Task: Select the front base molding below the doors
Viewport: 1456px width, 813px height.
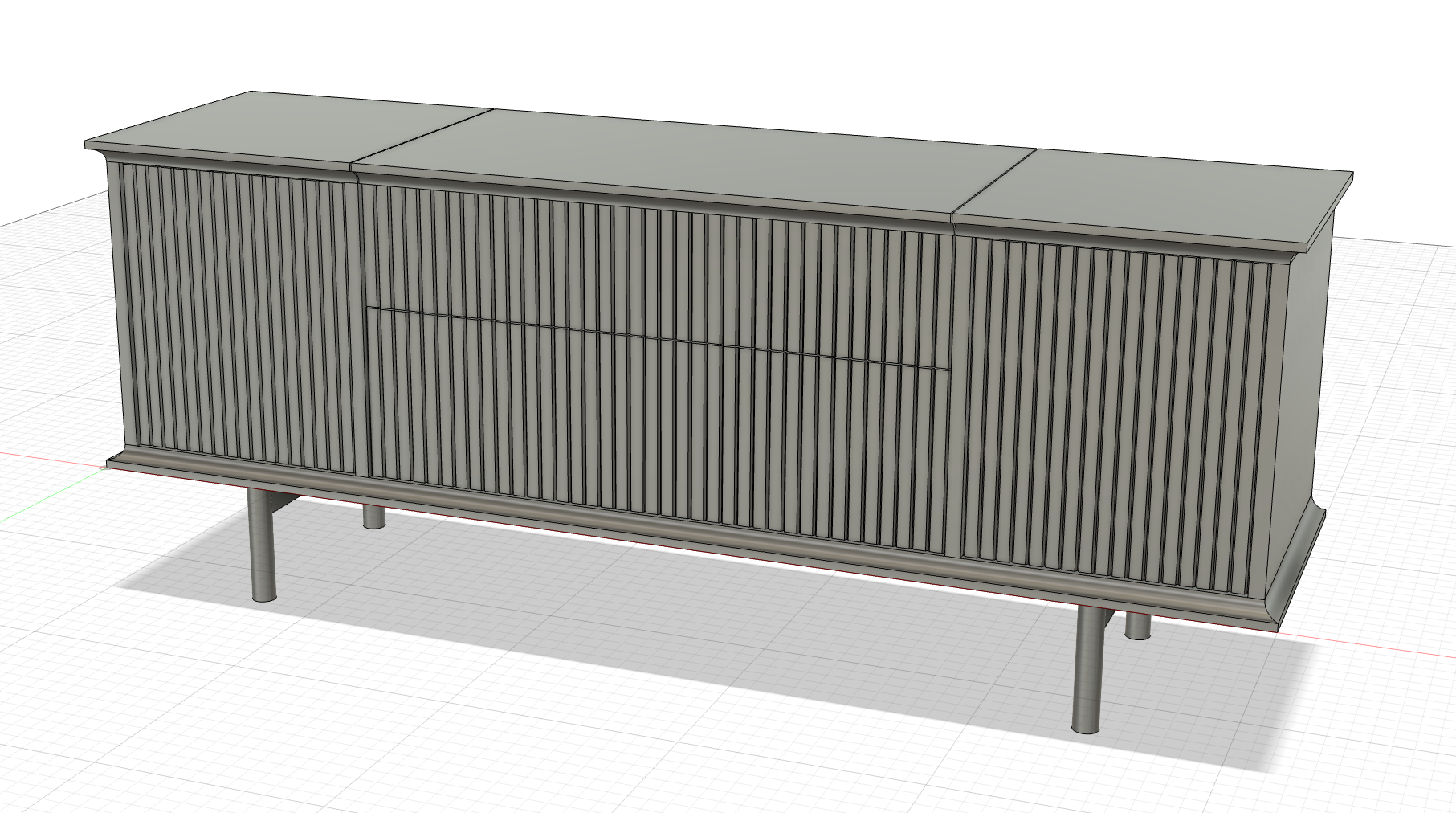Action: [642, 522]
